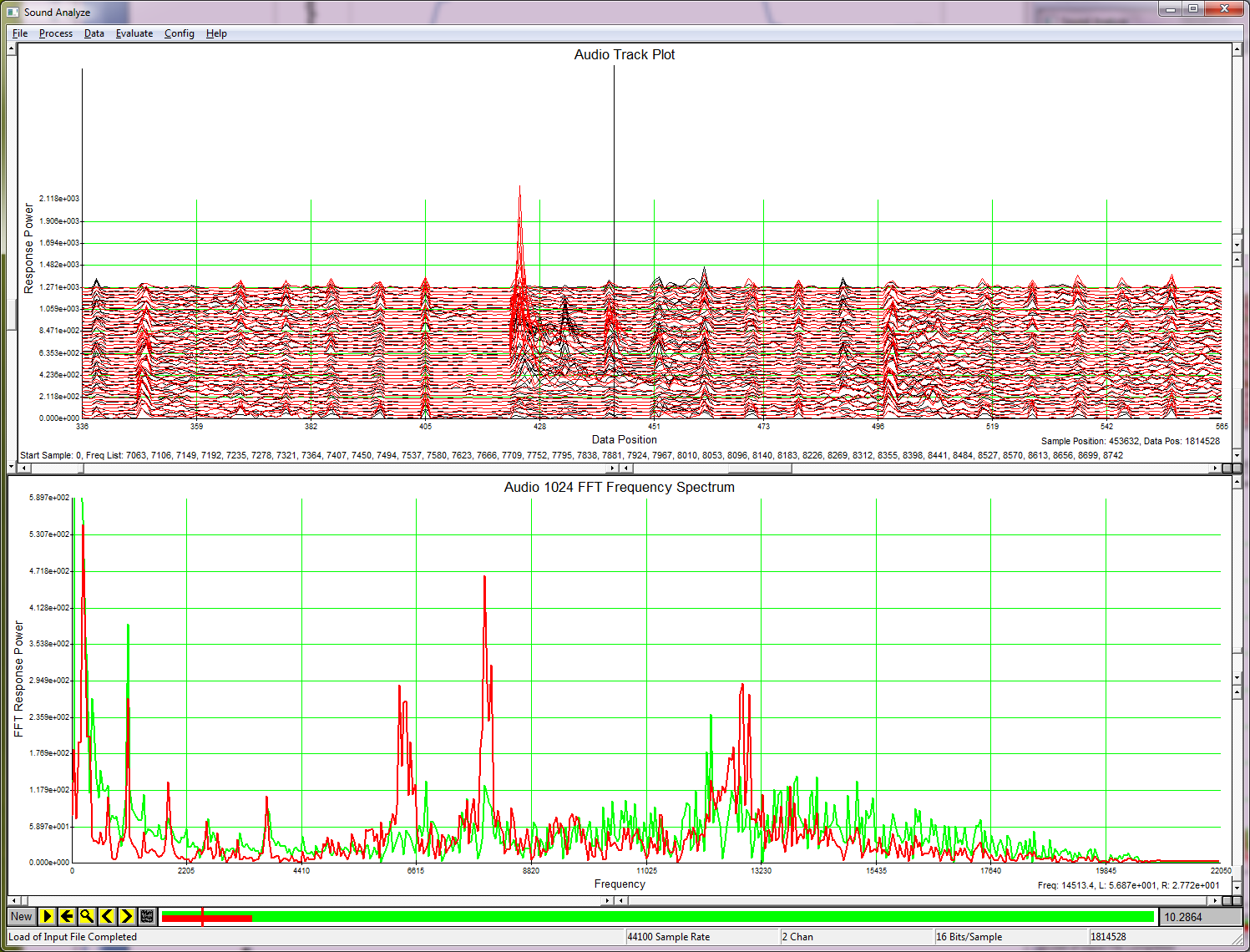1250x952 pixels.
Task: Select the rewind left-arrow icon
Action: [67, 916]
